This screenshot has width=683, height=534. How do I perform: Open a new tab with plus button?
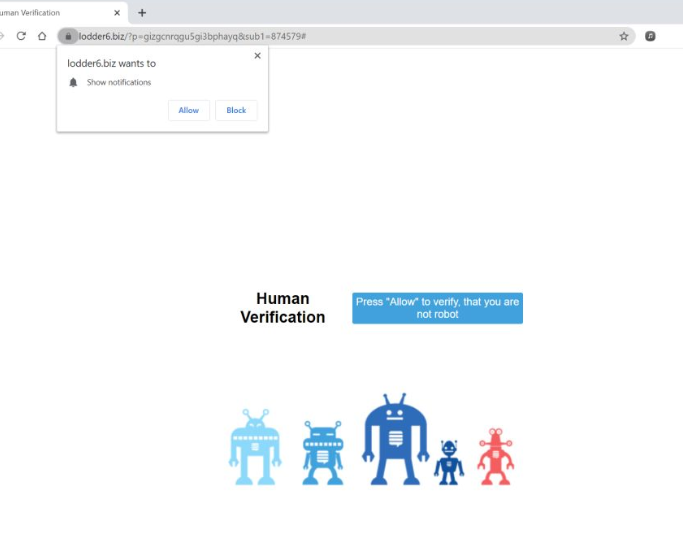142,13
